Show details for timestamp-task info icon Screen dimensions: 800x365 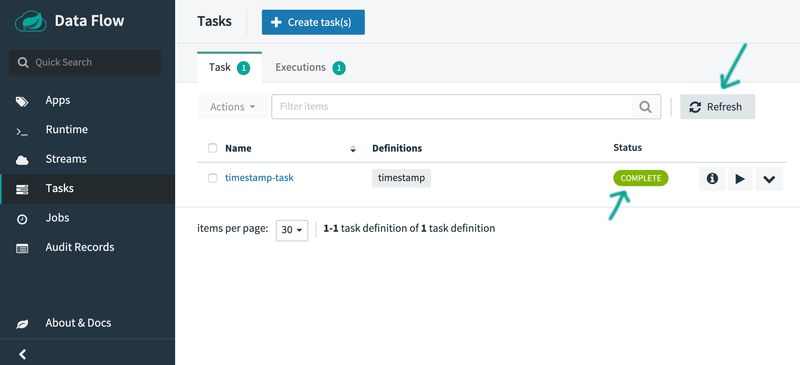click(712, 179)
